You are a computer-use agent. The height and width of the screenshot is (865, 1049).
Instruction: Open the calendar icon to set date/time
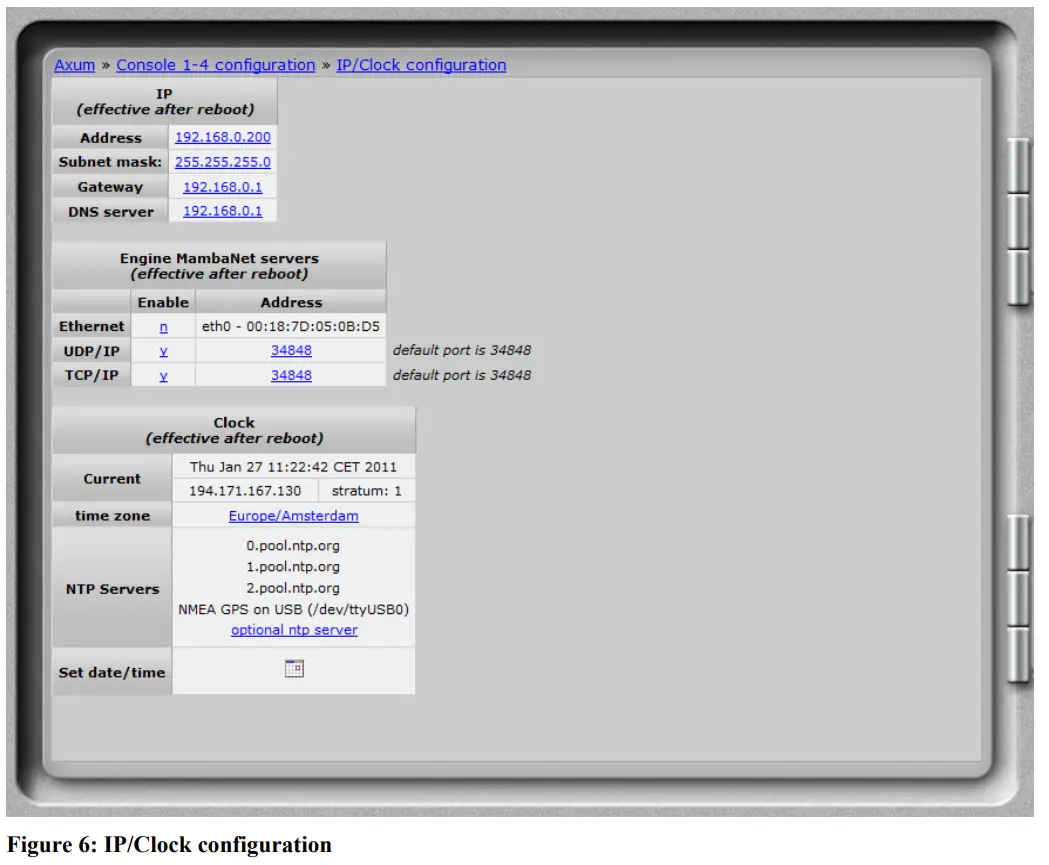click(x=294, y=668)
